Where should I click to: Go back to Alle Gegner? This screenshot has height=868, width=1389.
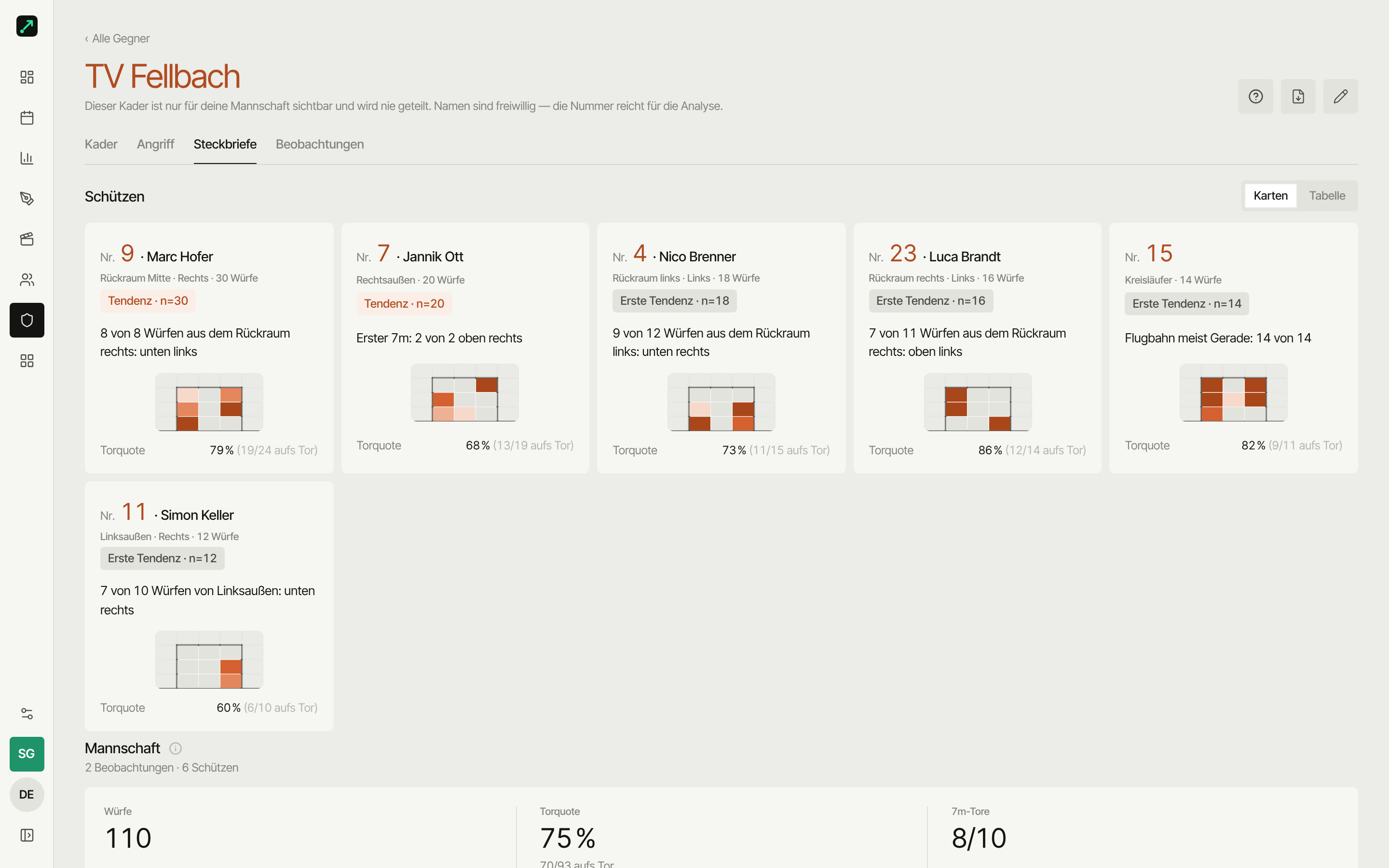point(118,39)
